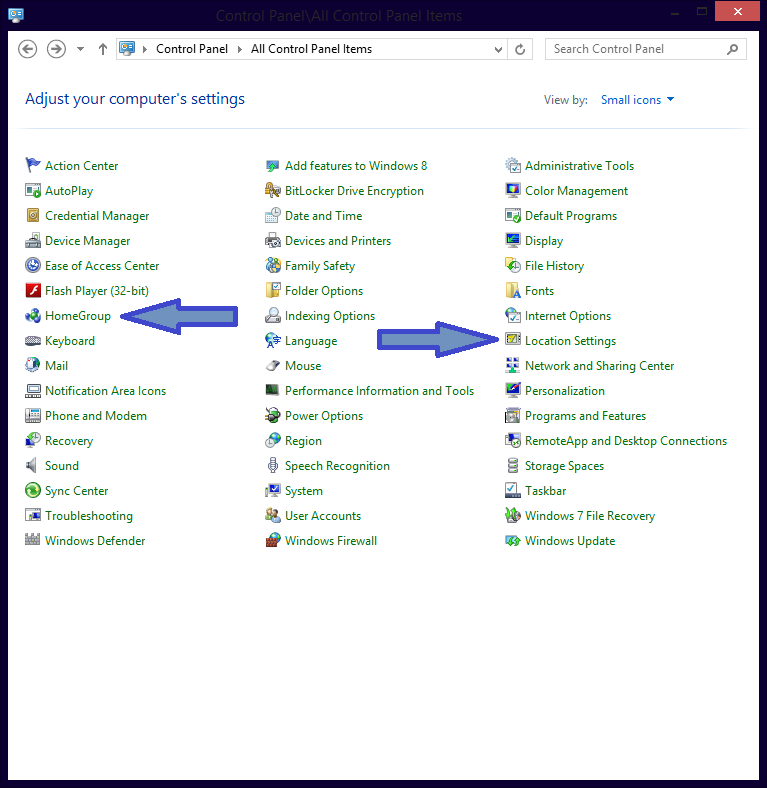Expand the address bar history dropdown
Image resolution: width=767 pixels, height=788 pixels.
pos(498,49)
